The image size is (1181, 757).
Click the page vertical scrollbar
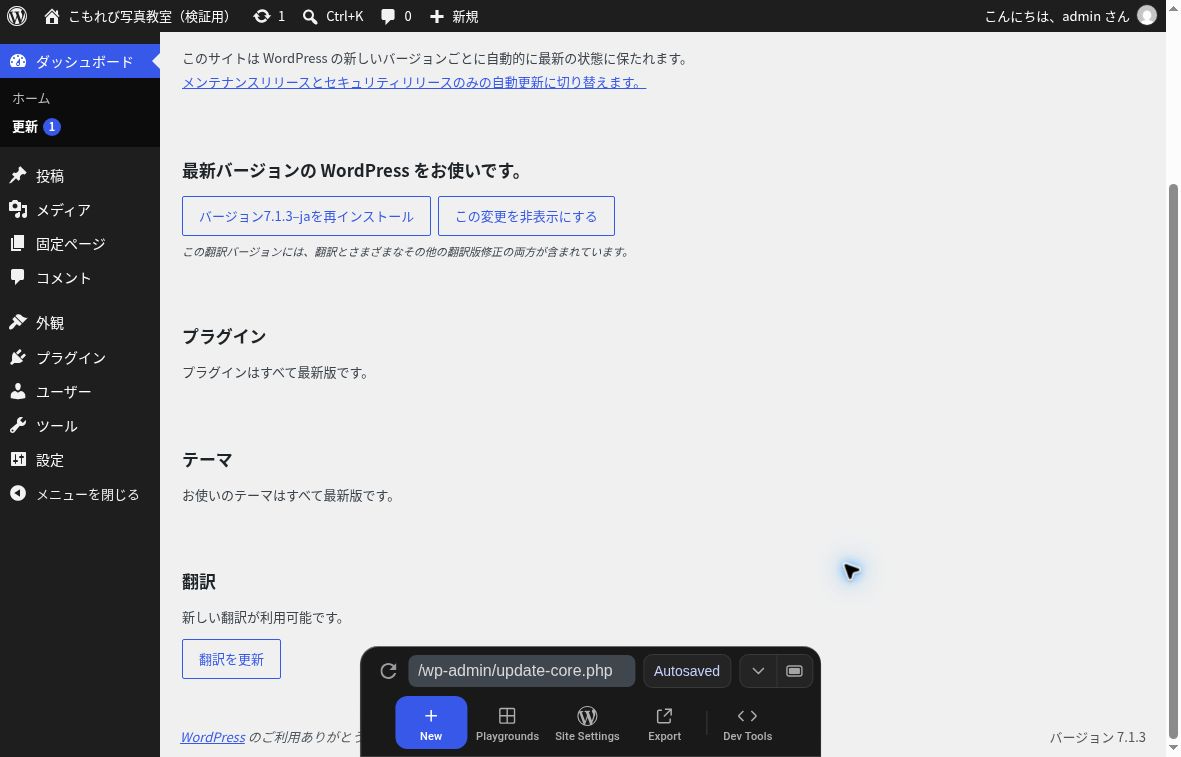1173,461
